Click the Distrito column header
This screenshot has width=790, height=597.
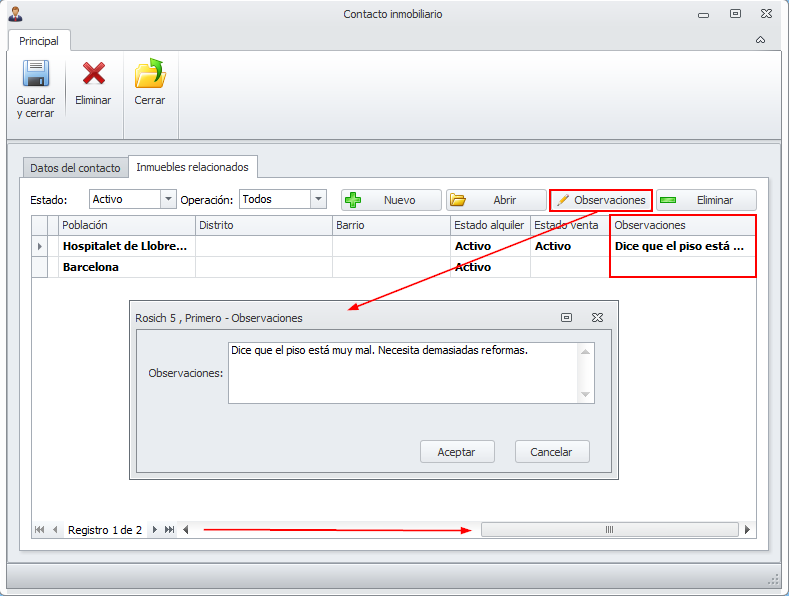pos(264,225)
